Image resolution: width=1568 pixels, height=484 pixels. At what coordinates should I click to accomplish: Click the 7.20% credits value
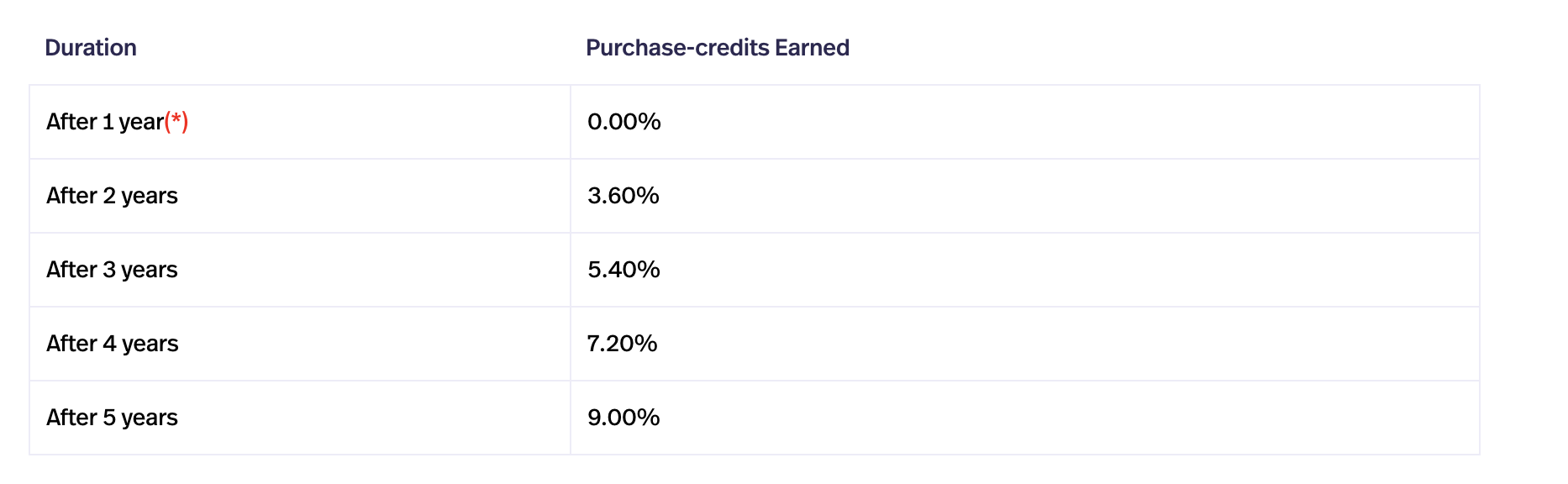coord(622,344)
